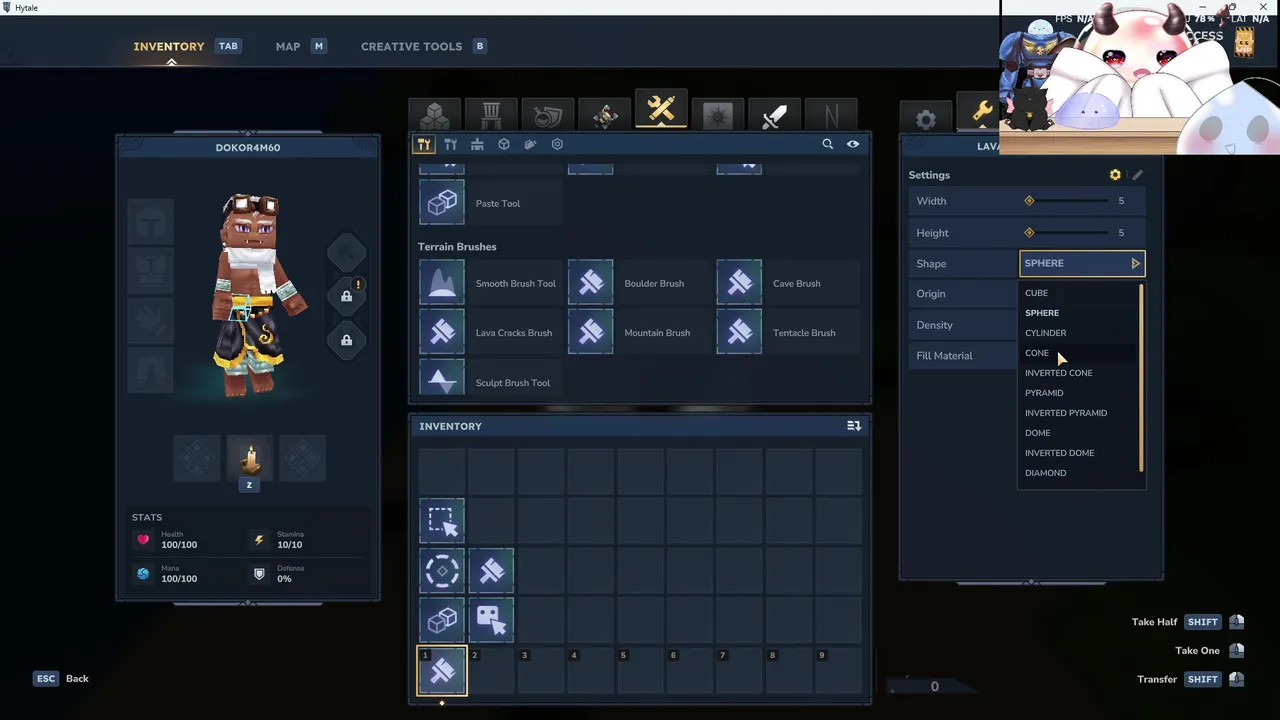Click the player name DOKOR4M60

click(x=248, y=148)
